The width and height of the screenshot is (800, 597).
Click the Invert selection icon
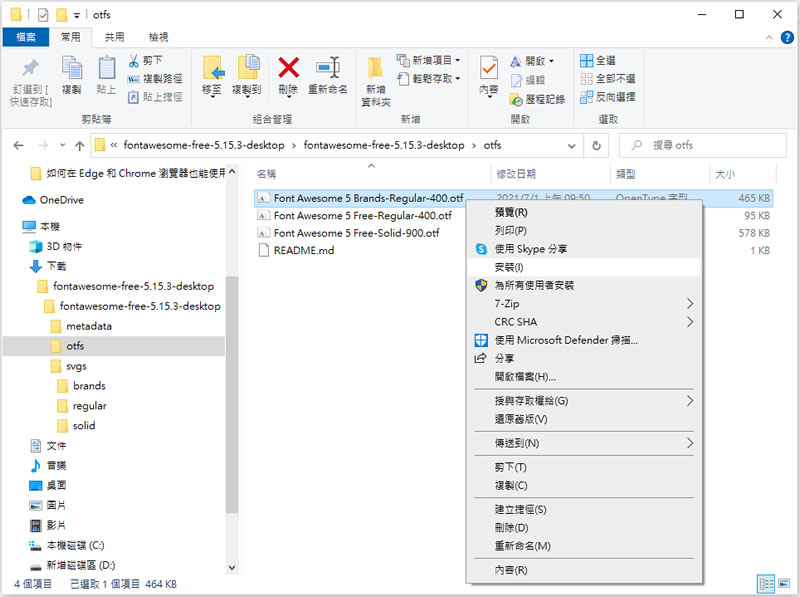click(587, 97)
